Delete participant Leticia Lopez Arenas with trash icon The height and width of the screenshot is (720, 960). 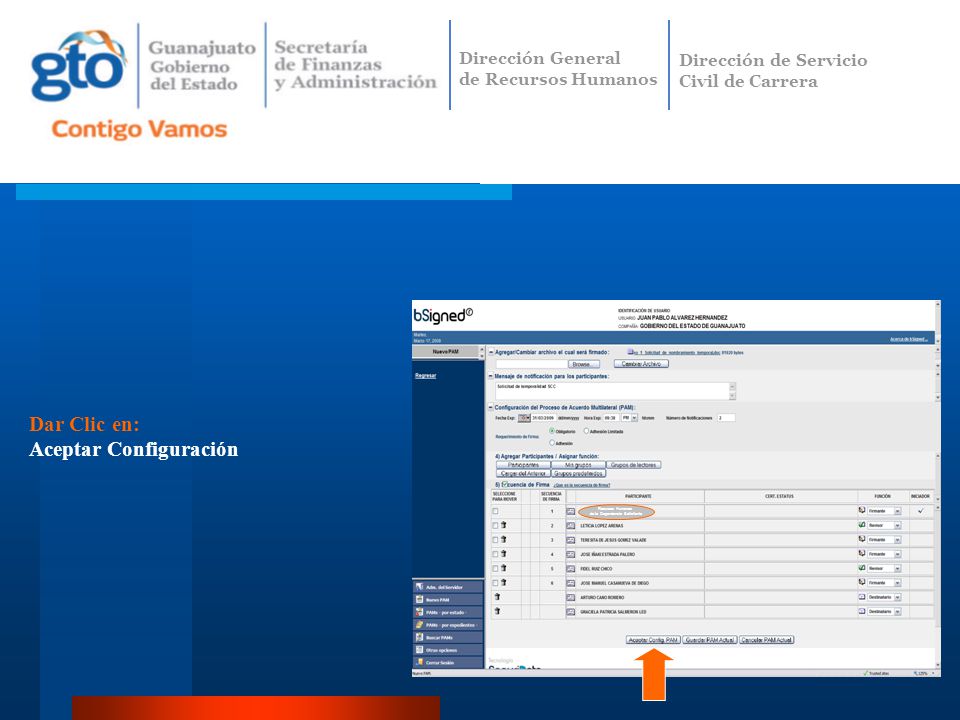coord(504,525)
